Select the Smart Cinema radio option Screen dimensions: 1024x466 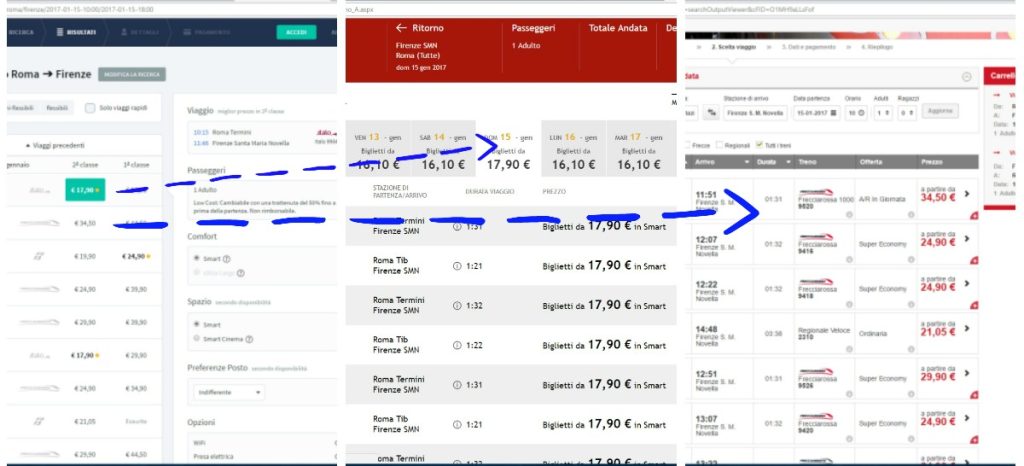click(194, 339)
